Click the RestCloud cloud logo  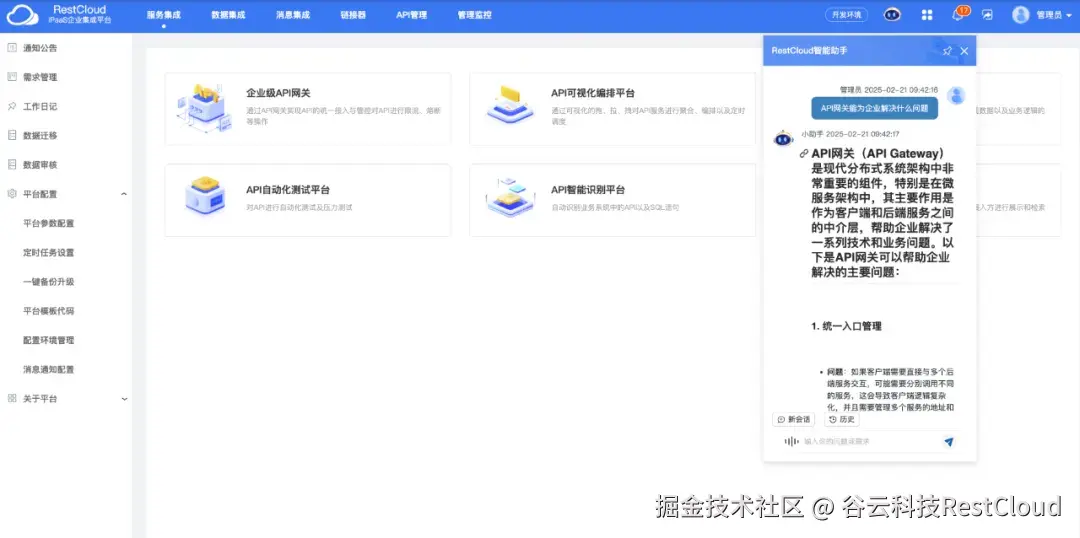click(x=23, y=15)
